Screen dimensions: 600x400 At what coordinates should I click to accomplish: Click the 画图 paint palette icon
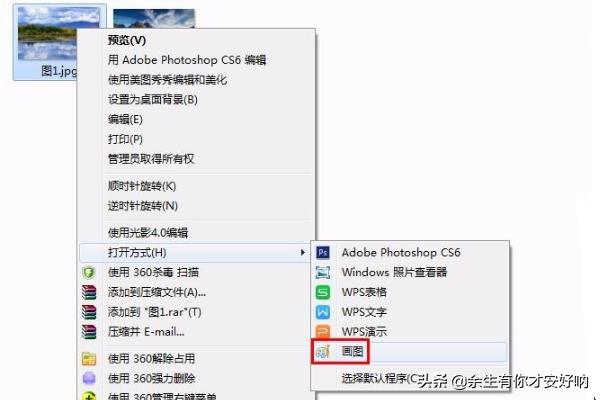click(323, 351)
